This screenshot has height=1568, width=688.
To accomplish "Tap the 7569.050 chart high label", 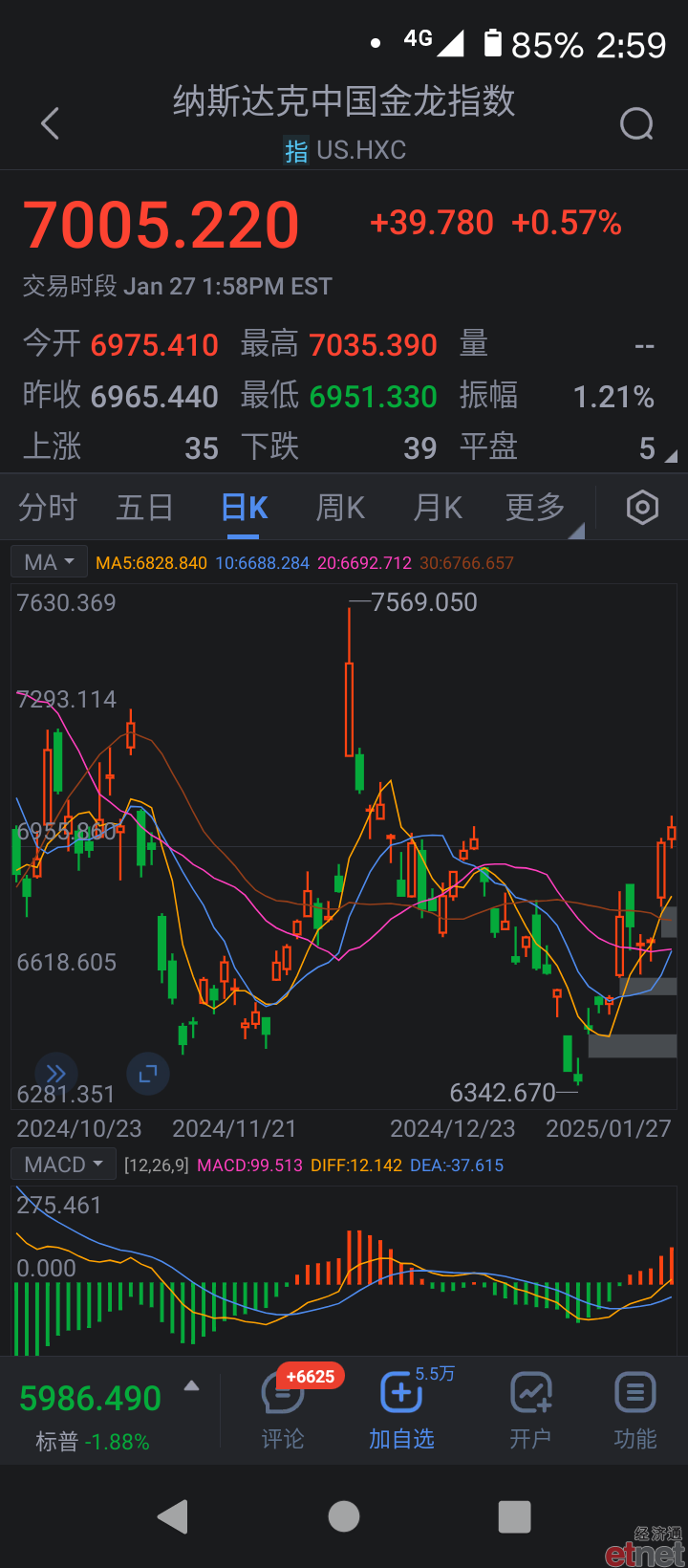I will point(423,602).
